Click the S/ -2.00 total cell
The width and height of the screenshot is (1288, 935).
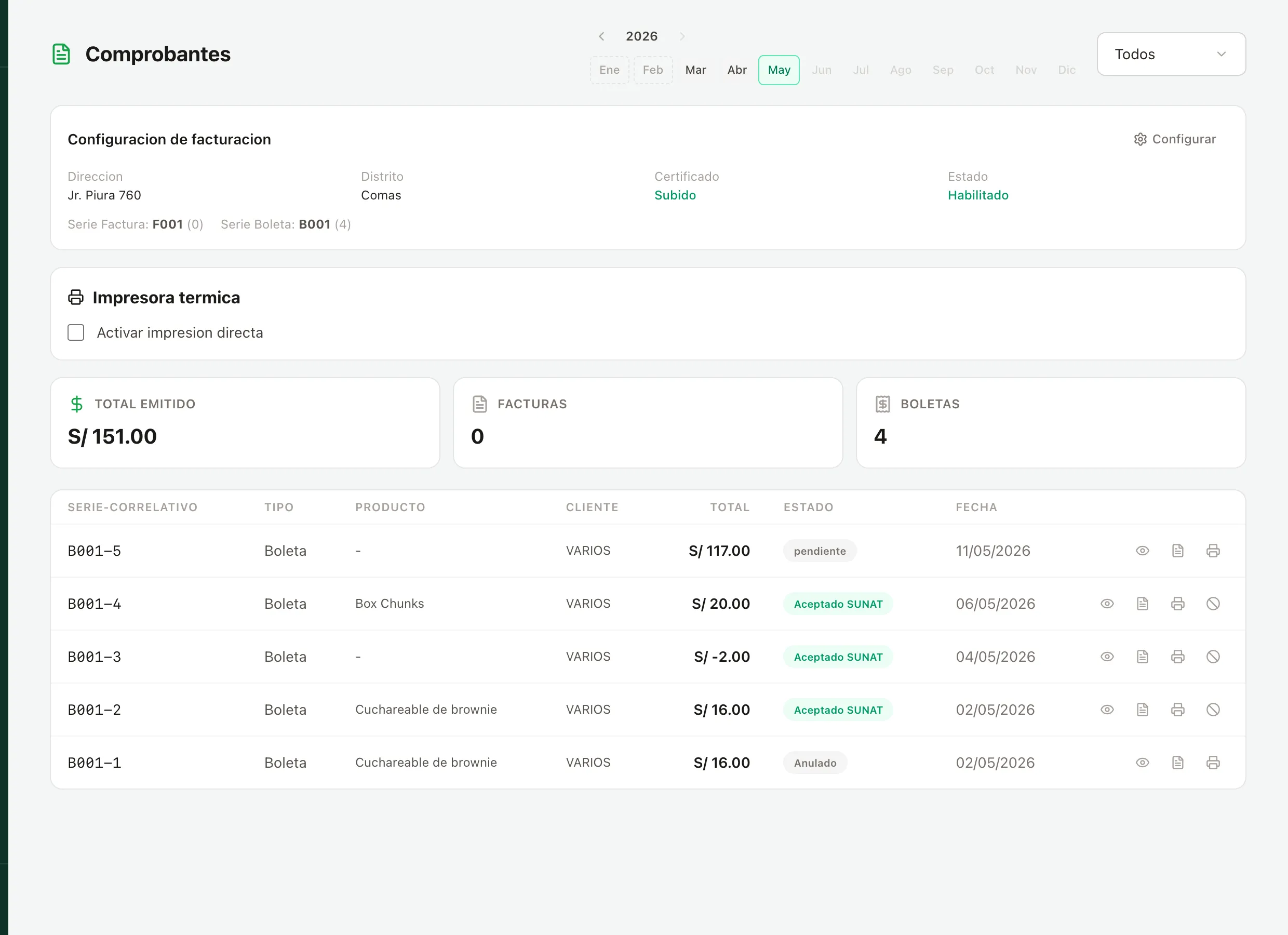click(721, 657)
